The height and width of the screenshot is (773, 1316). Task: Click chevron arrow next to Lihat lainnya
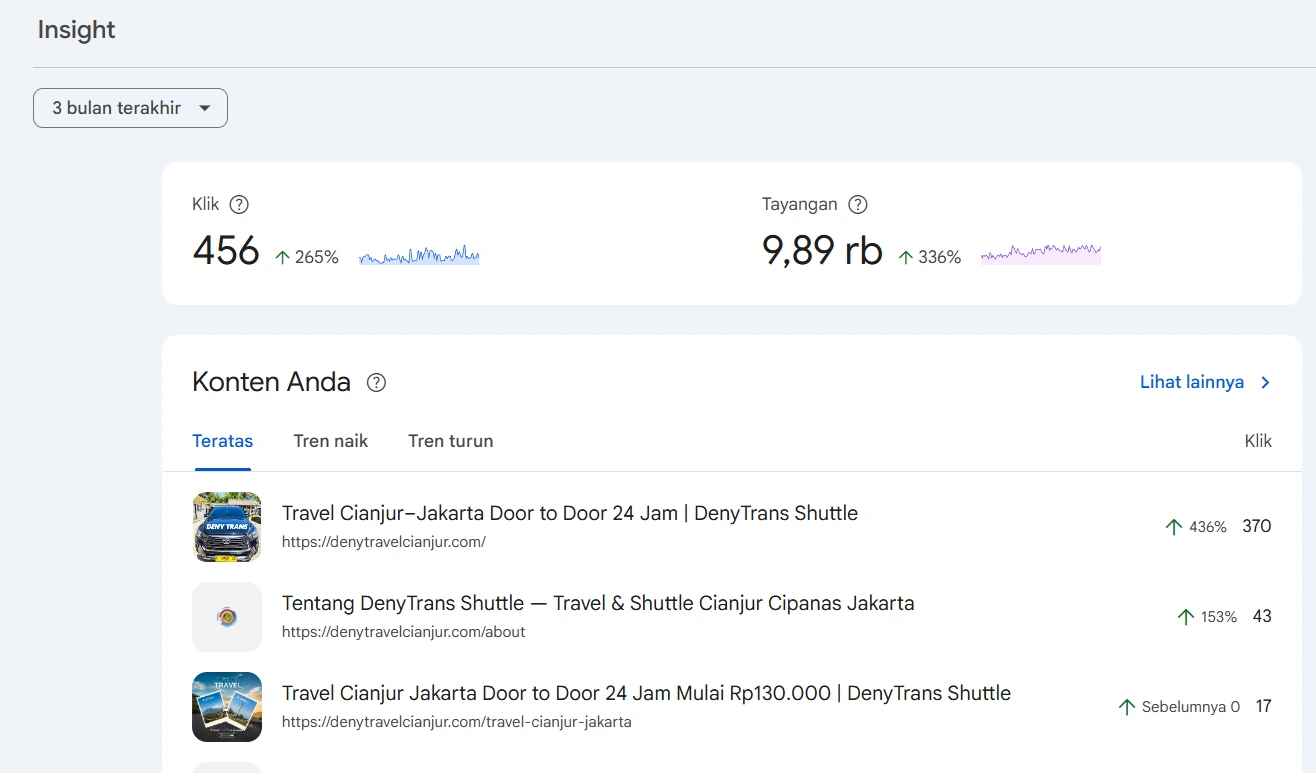click(1265, 382)
